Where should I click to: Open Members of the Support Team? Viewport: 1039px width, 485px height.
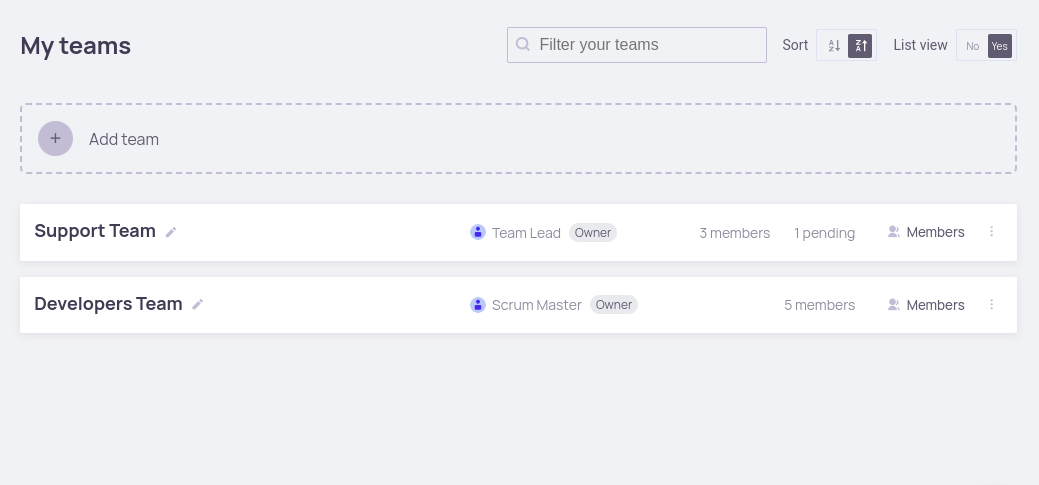point(935,232)
